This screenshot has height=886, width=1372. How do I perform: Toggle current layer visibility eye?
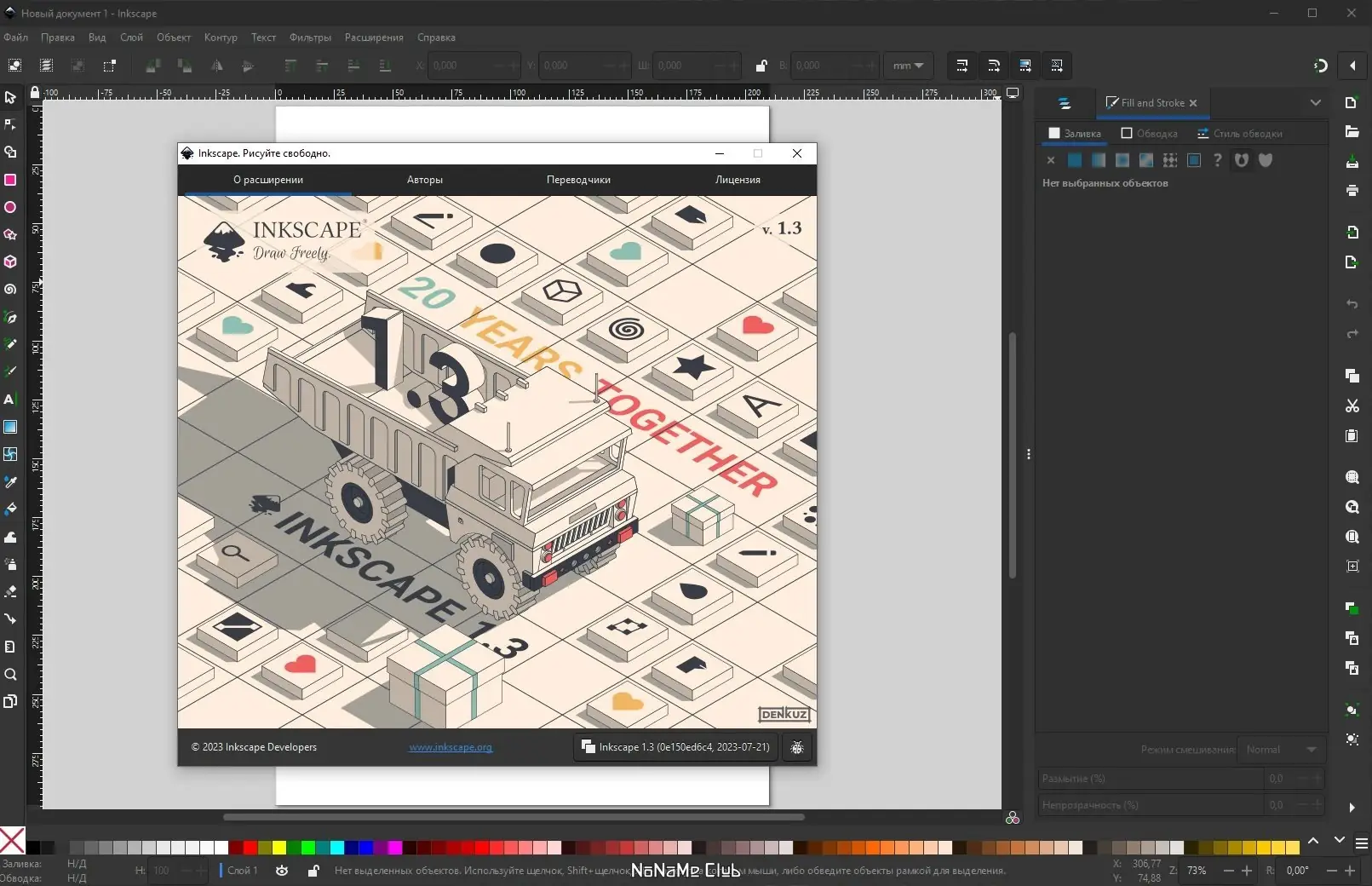(282, 871)
